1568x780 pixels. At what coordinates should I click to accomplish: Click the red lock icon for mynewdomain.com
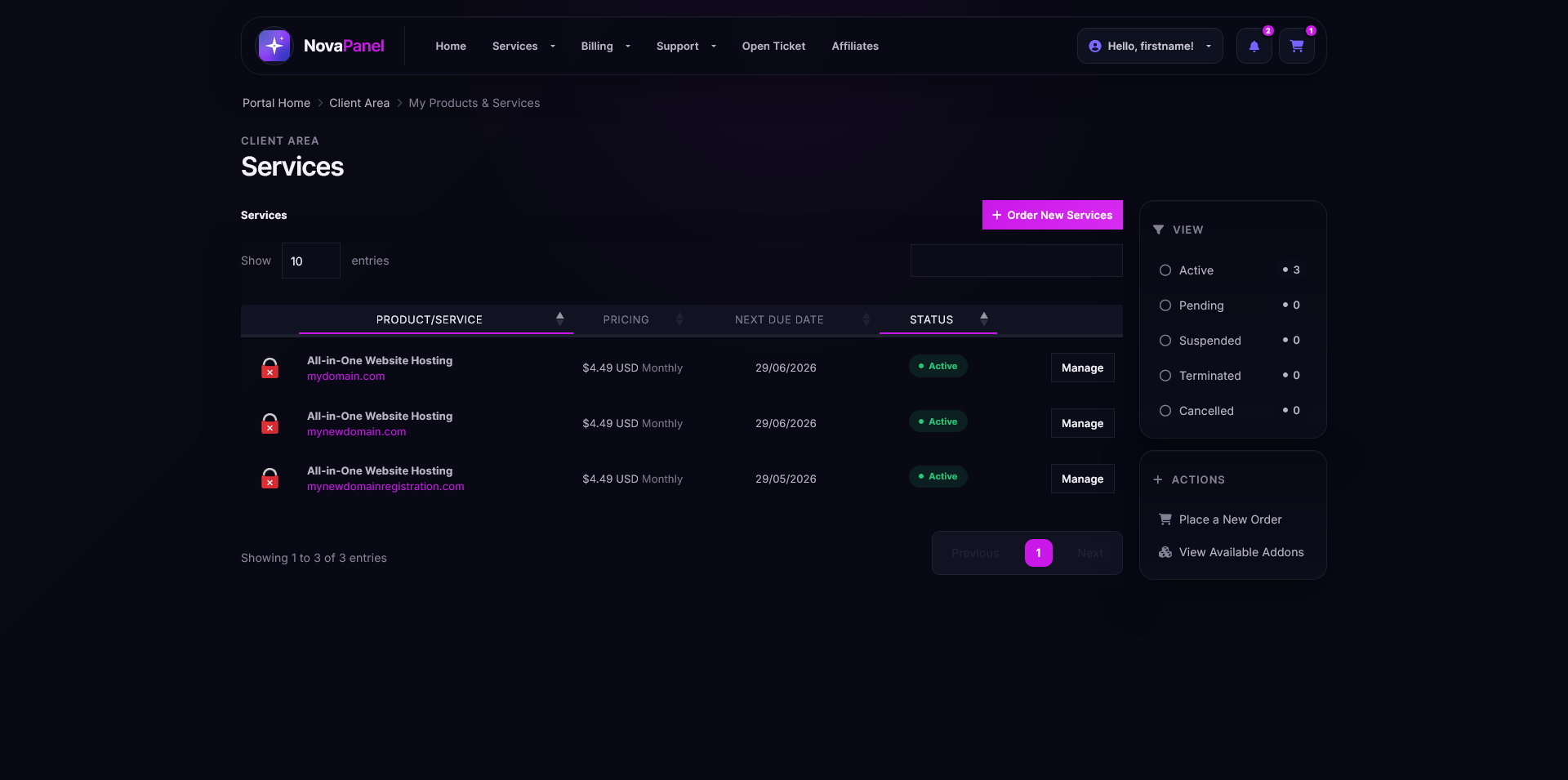[269, 424]
